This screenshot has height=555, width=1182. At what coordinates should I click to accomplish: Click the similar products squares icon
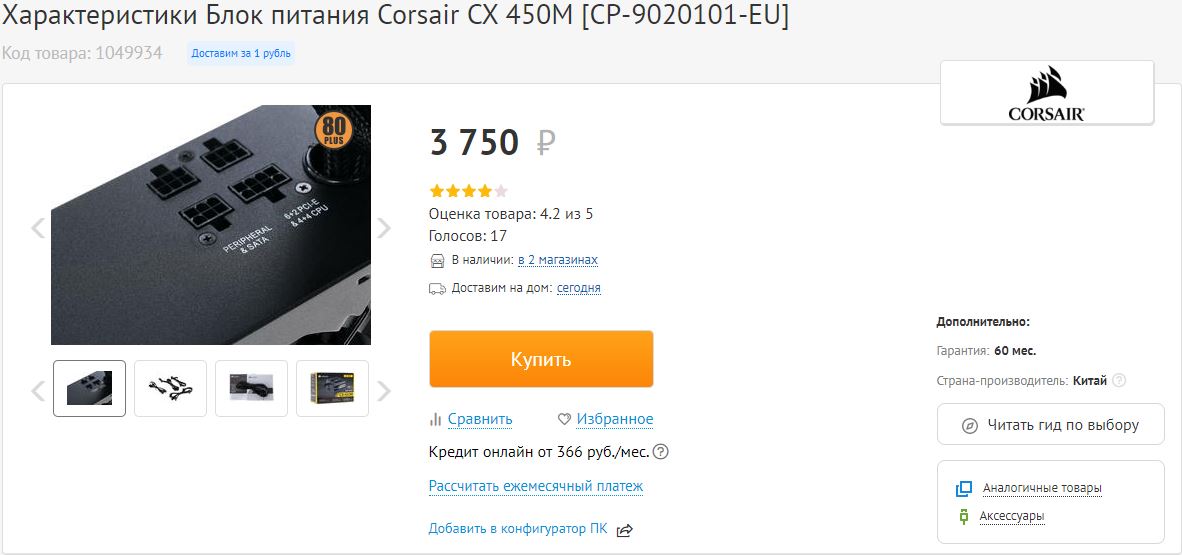coord(963,489)
